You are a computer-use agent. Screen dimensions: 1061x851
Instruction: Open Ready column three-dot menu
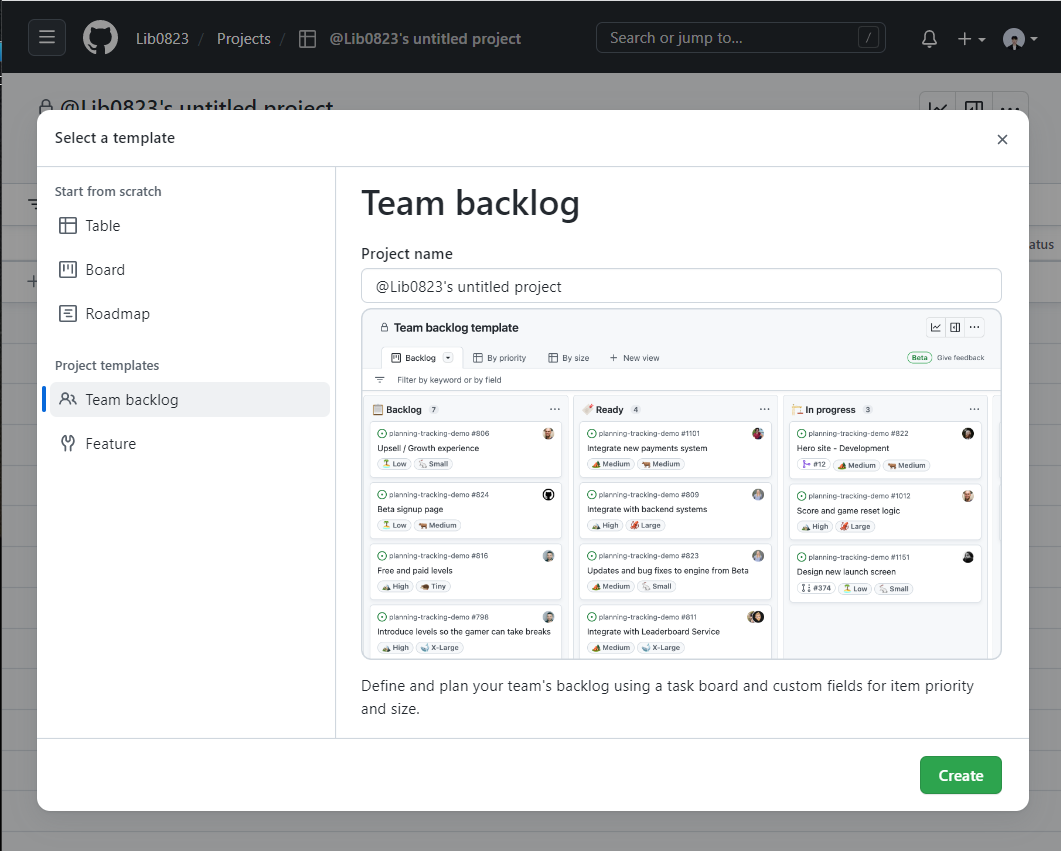pos(765,409)
